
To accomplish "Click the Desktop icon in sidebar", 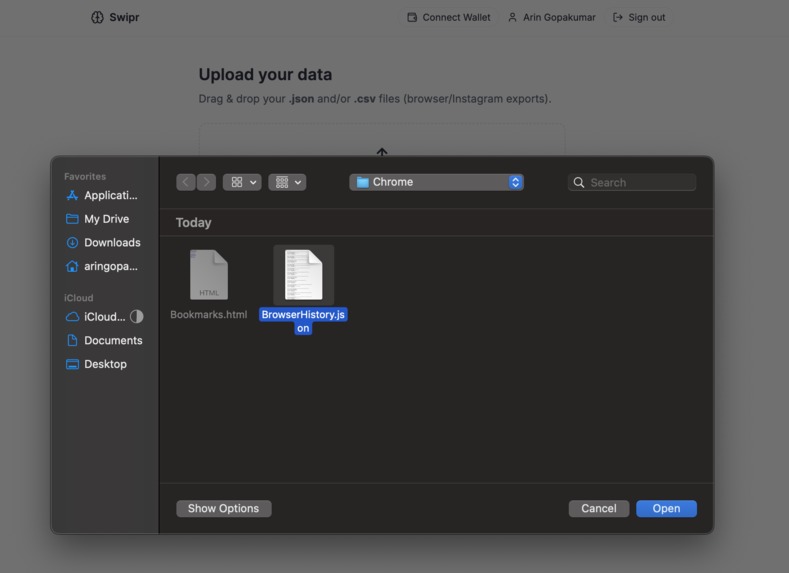I will pos(72,364).
